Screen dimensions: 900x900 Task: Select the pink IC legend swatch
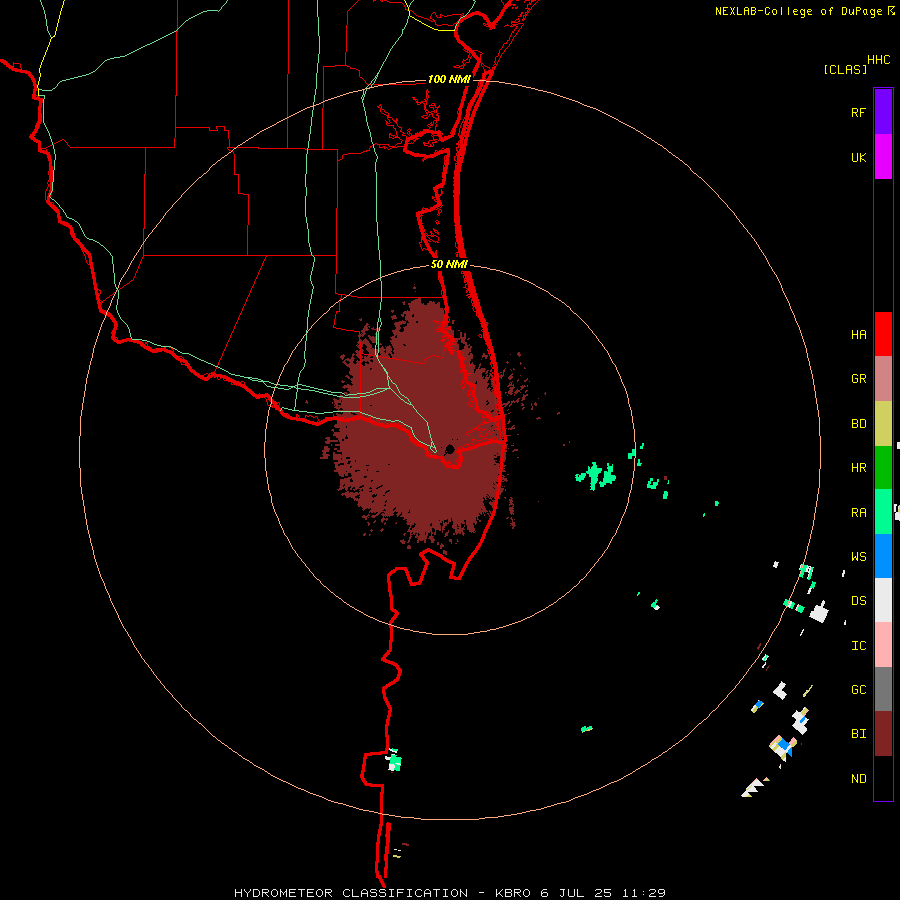click(x=883, y=645)
